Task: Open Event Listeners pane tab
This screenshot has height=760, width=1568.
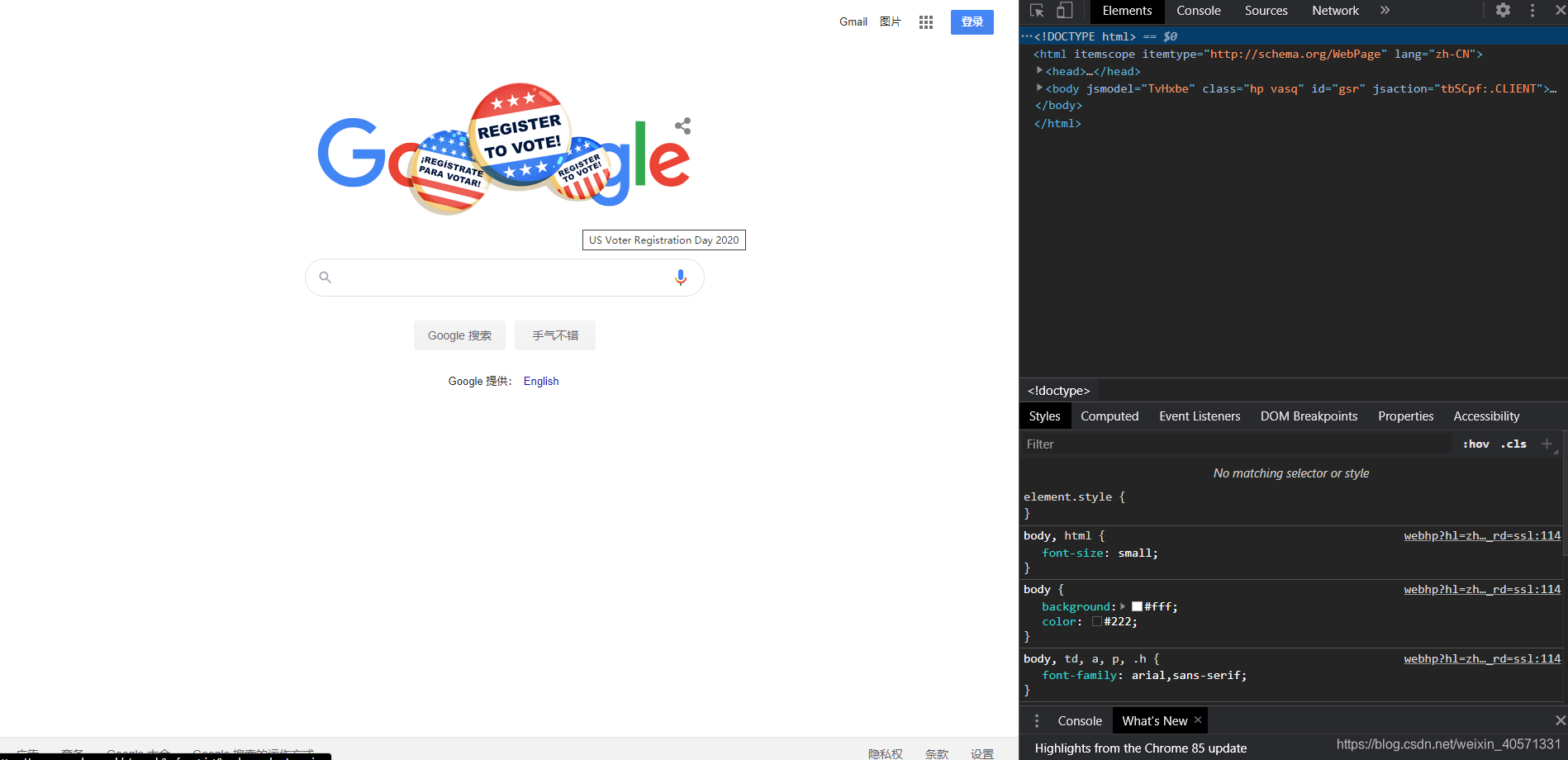Action: coord(1200,416)
